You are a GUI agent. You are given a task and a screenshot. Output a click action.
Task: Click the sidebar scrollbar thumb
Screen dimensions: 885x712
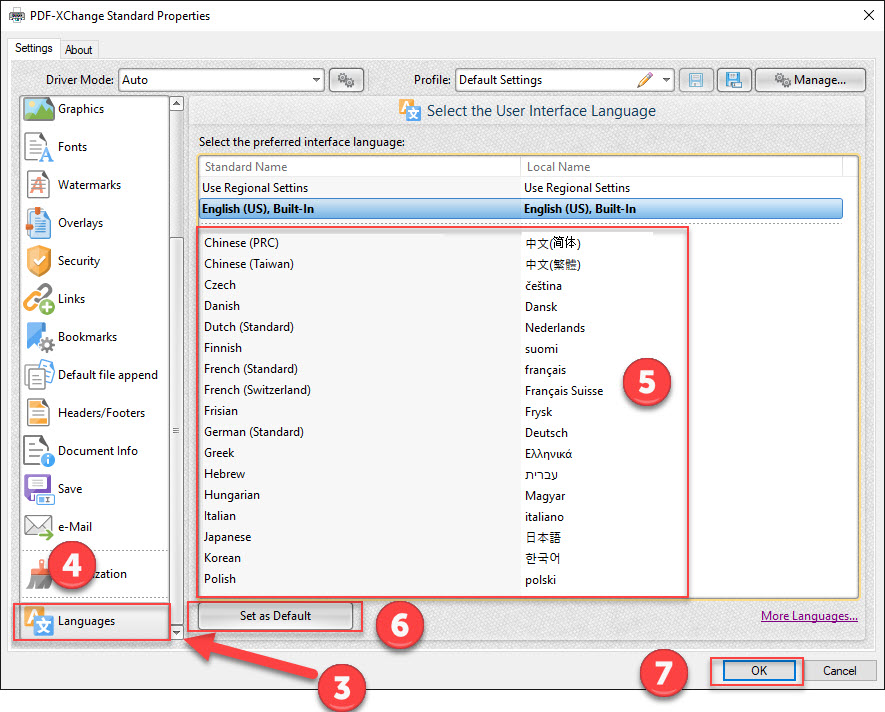click(x=177, y=429)
